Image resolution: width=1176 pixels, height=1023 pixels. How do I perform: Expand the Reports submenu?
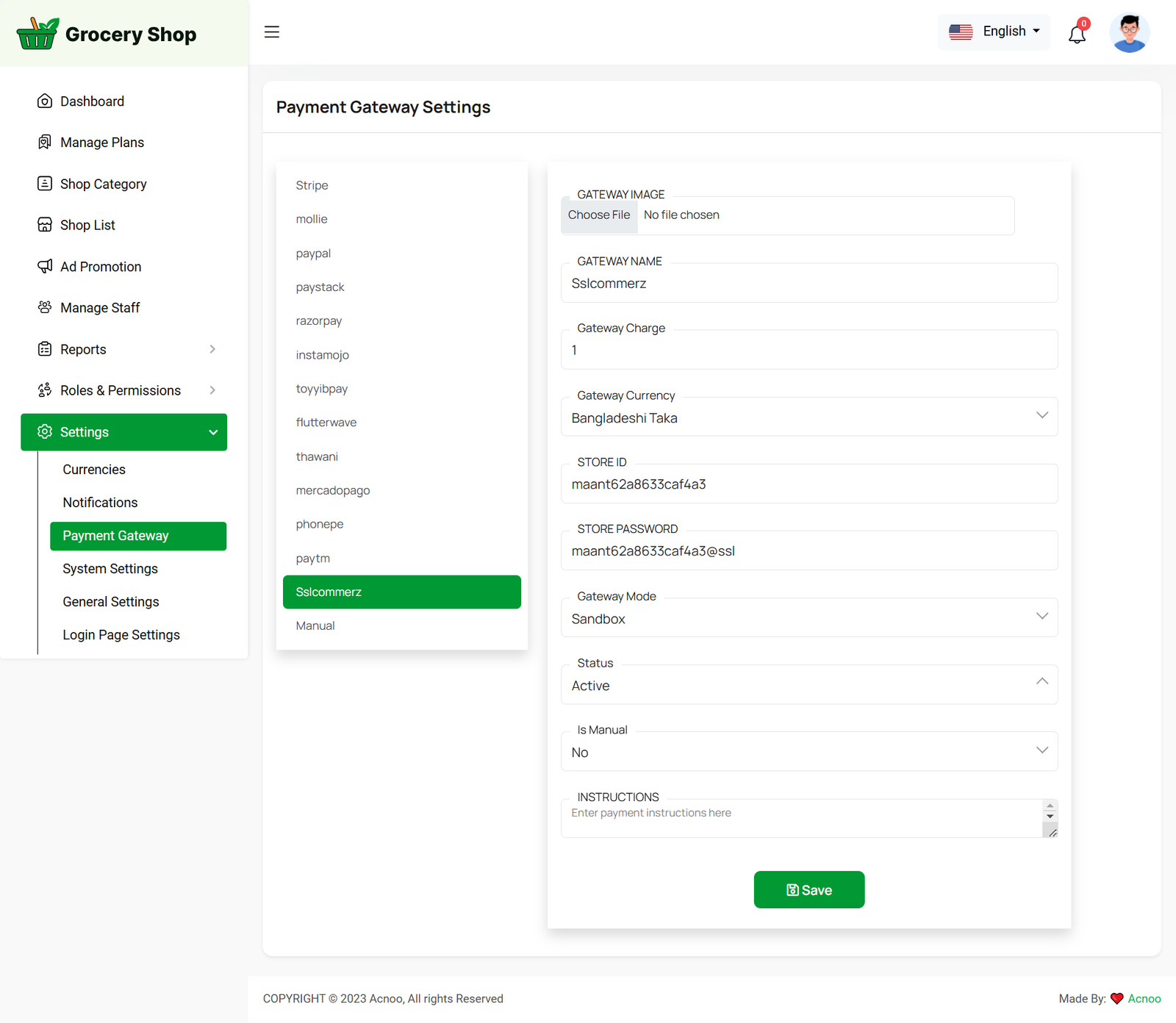pos(212,349)
